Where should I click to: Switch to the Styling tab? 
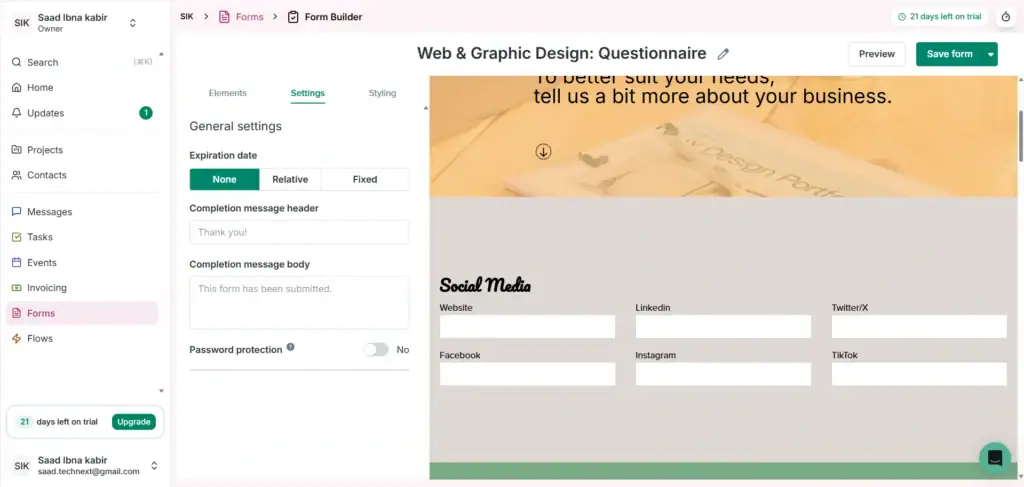(382, 93)
